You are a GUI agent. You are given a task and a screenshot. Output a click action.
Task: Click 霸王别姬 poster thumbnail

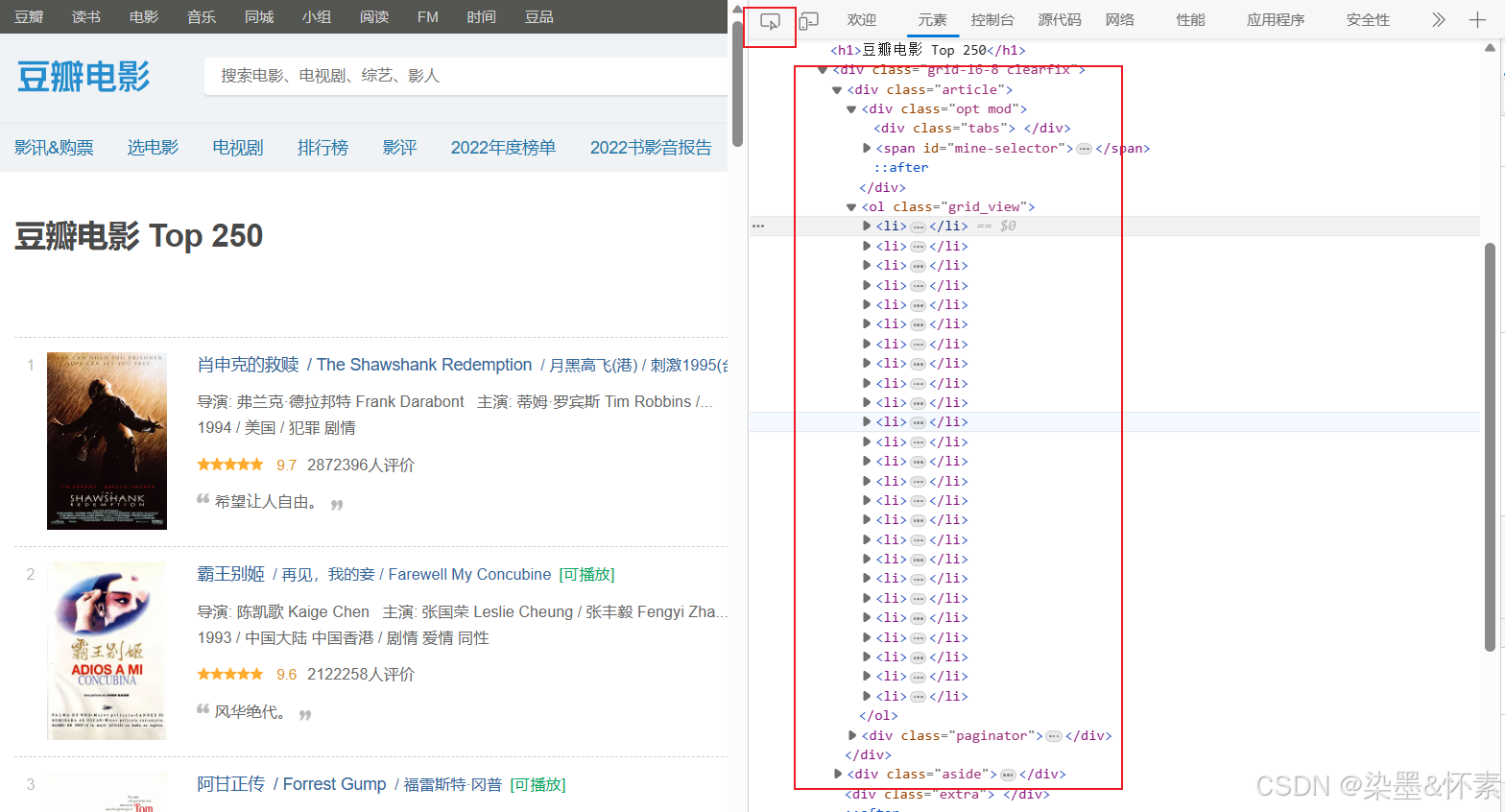pos(107,651)
